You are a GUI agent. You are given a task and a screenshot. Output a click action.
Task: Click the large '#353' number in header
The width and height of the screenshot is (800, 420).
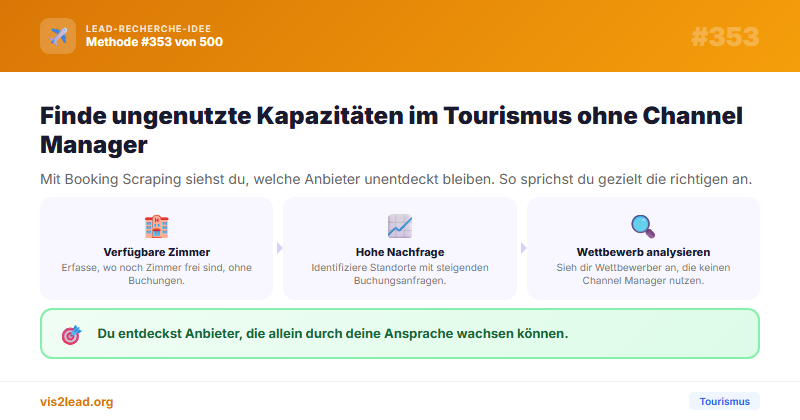725,37
